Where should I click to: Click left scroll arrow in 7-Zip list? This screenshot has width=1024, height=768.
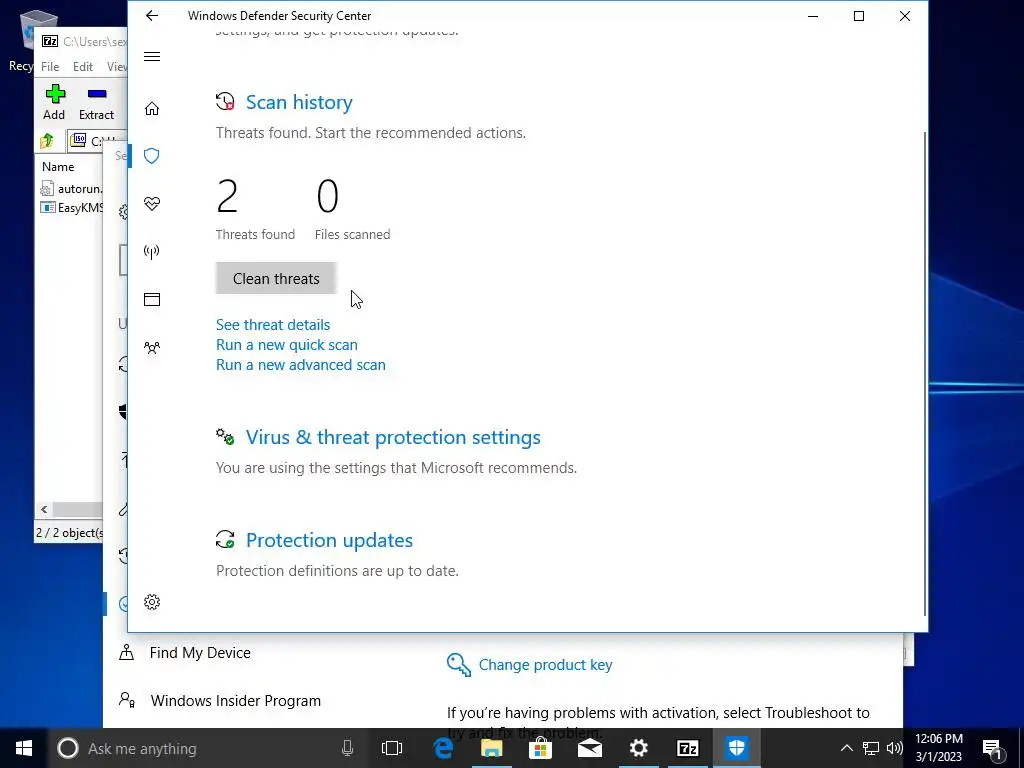pyautogui.click(x=44, y=509)
